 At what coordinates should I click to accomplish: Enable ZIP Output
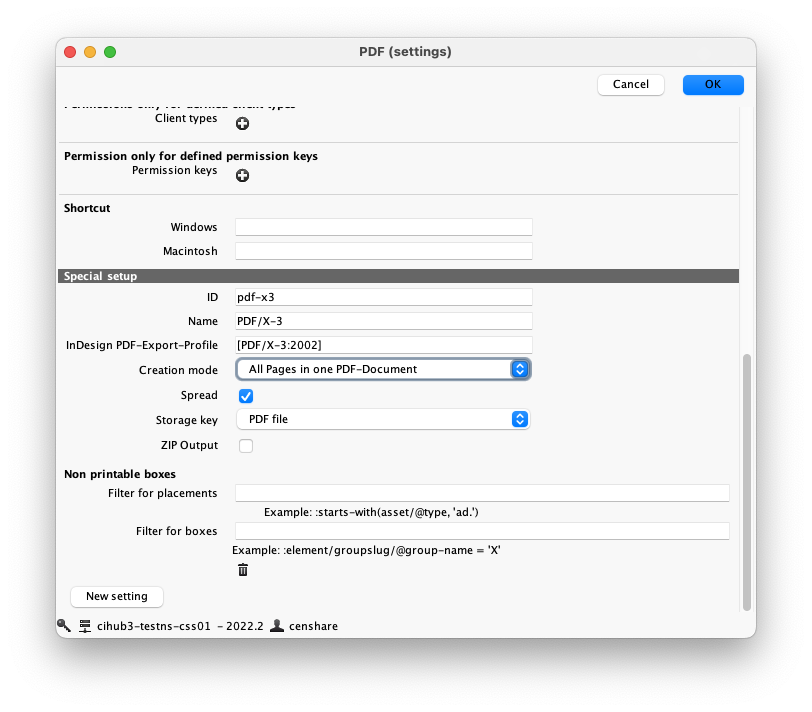coord(245,445)
